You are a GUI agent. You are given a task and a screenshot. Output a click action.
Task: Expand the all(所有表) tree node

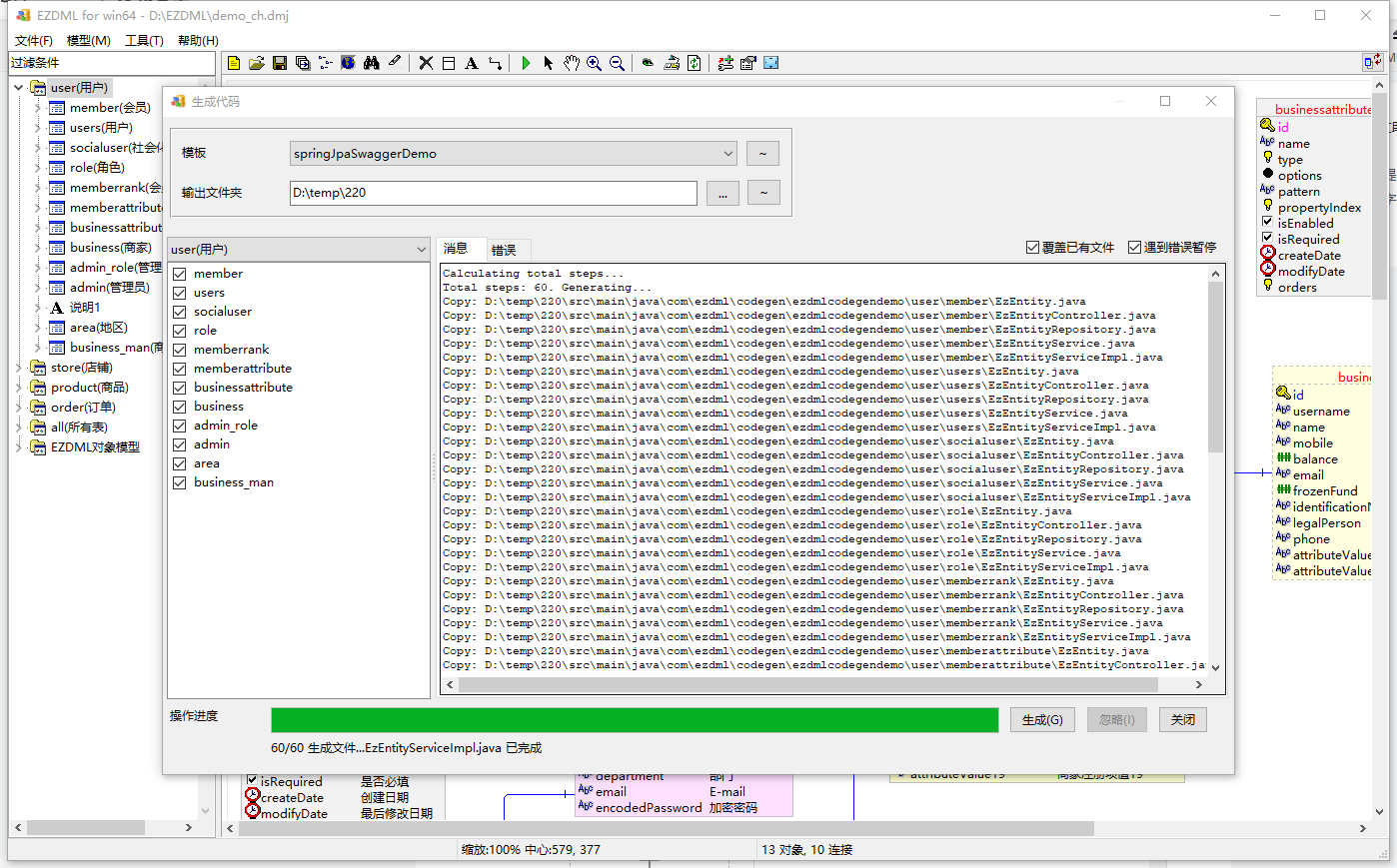18,428
